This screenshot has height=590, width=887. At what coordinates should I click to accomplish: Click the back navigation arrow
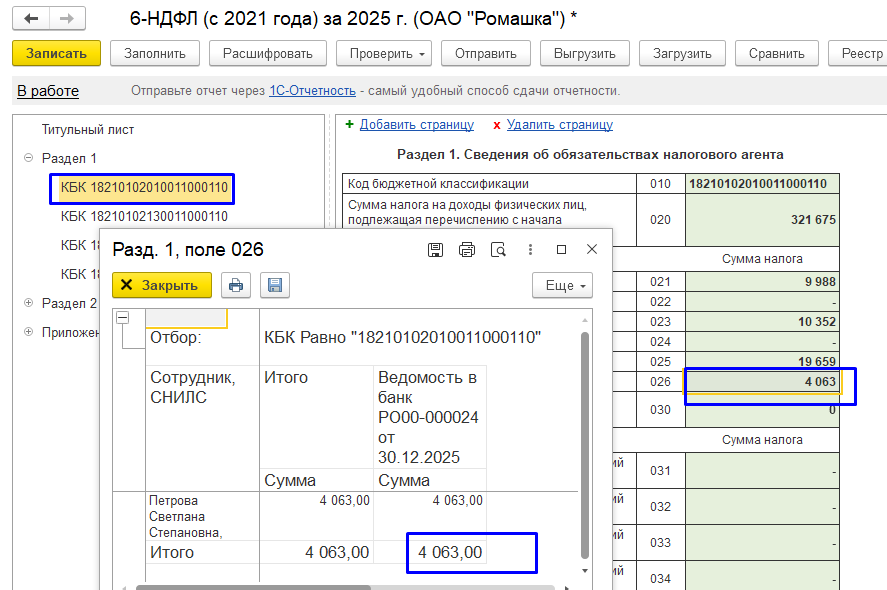point(32,19)
